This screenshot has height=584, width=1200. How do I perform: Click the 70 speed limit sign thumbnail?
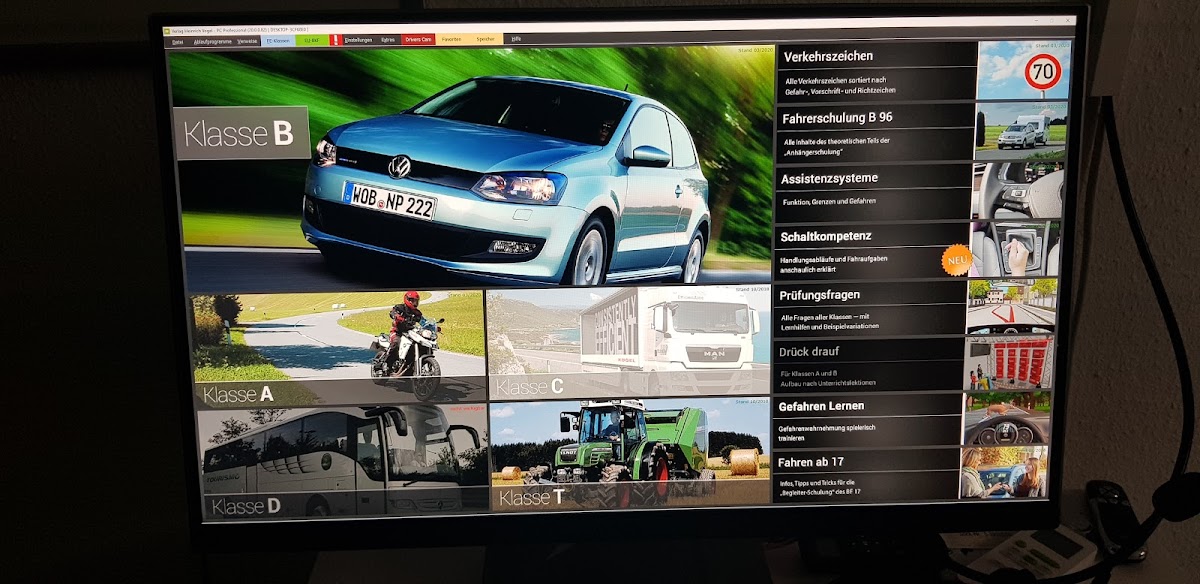pos(1021,71)
